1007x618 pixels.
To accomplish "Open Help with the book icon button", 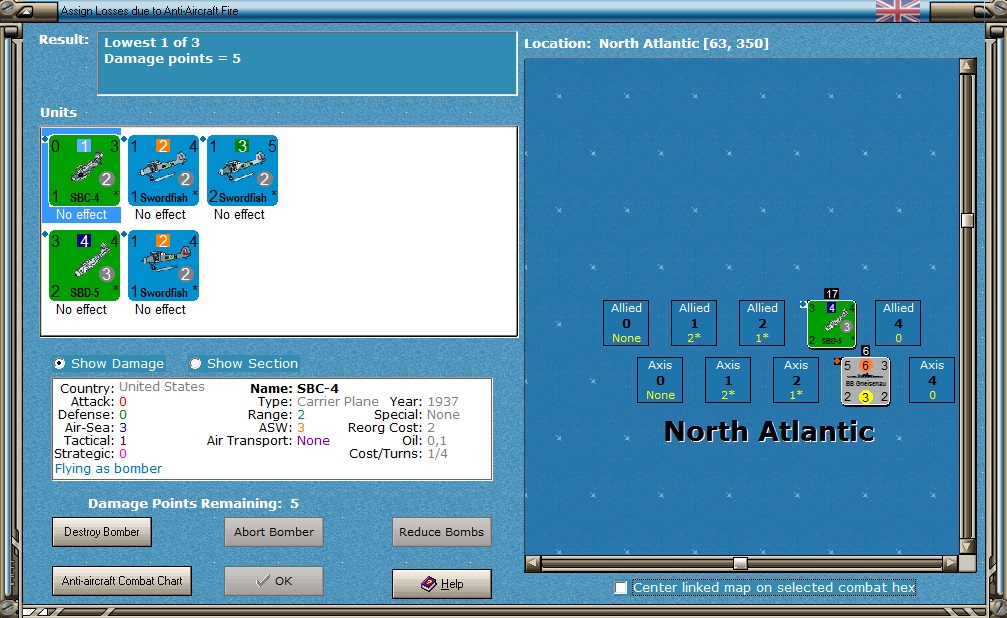I will pos(442,584).
